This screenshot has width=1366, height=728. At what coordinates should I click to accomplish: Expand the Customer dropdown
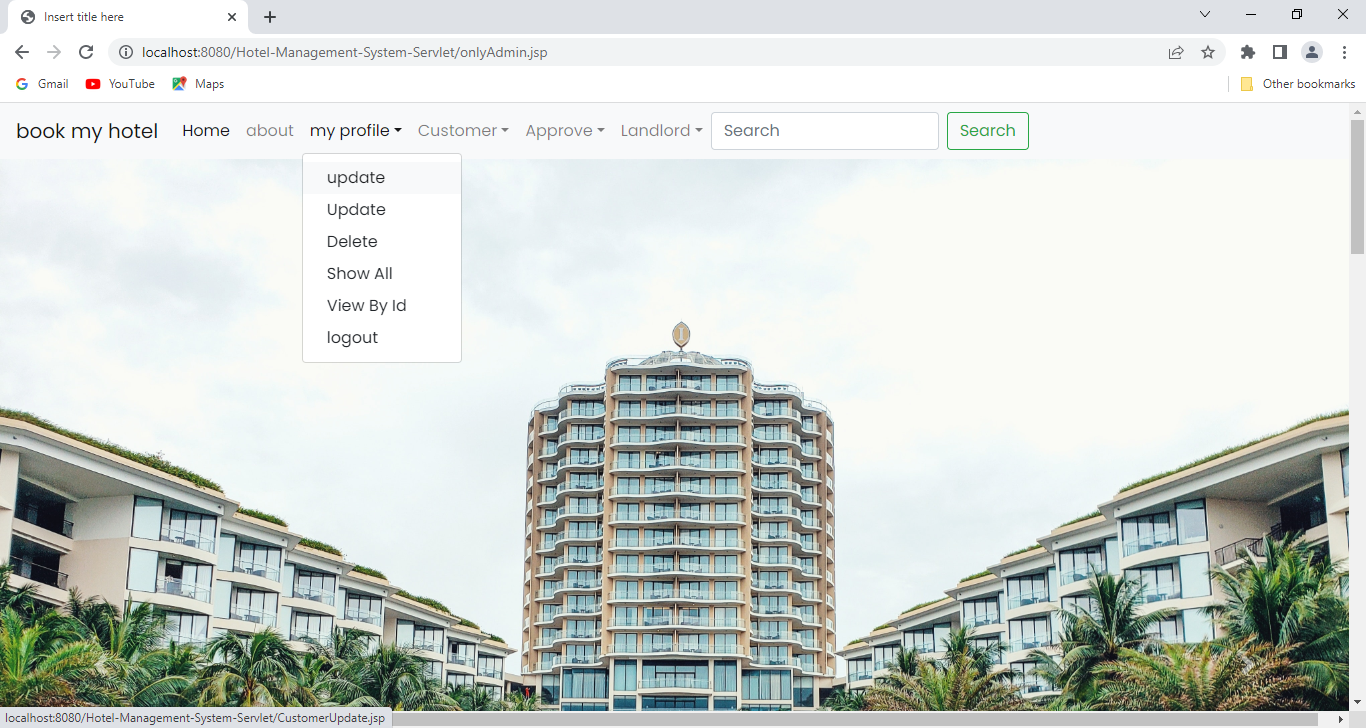[x=463, y=131]
